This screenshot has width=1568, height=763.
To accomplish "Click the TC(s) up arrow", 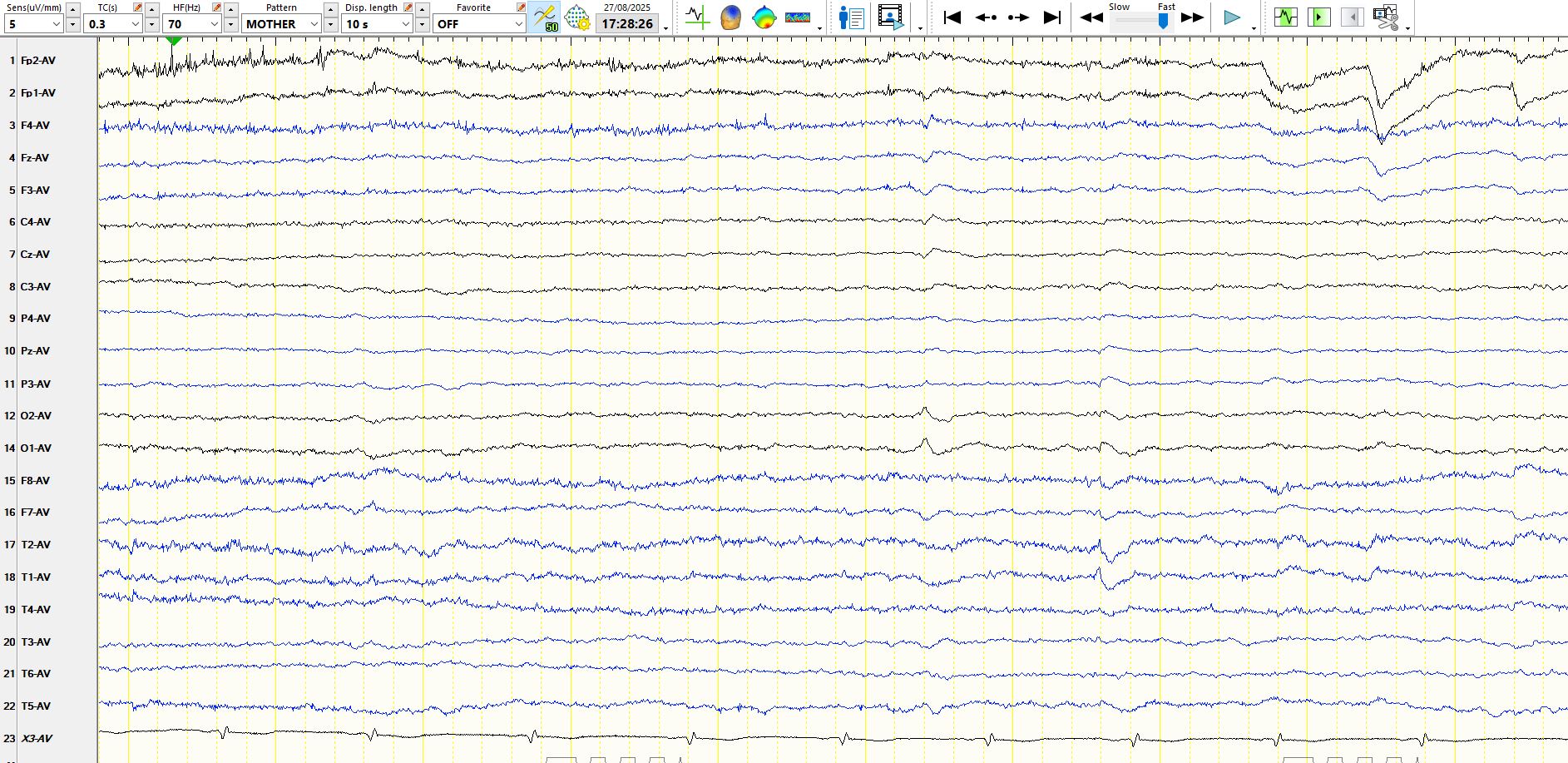I will coord(151,9).
